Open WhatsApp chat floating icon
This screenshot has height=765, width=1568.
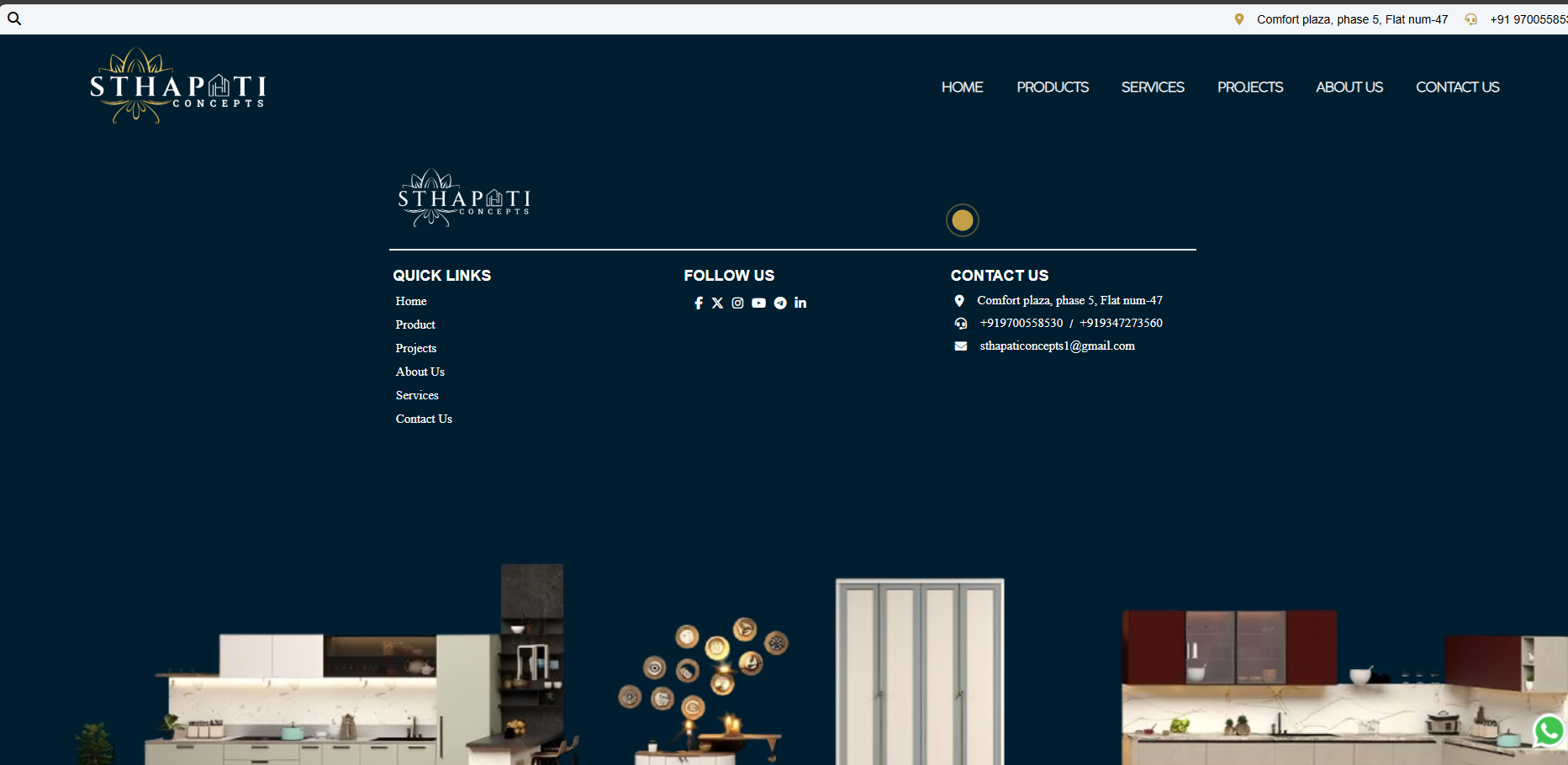[1549, 731]
